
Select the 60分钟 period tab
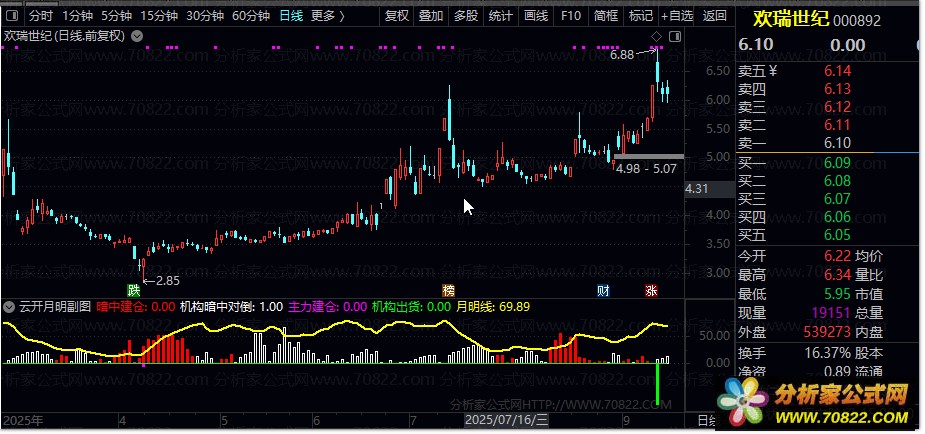tap(251, 15)
